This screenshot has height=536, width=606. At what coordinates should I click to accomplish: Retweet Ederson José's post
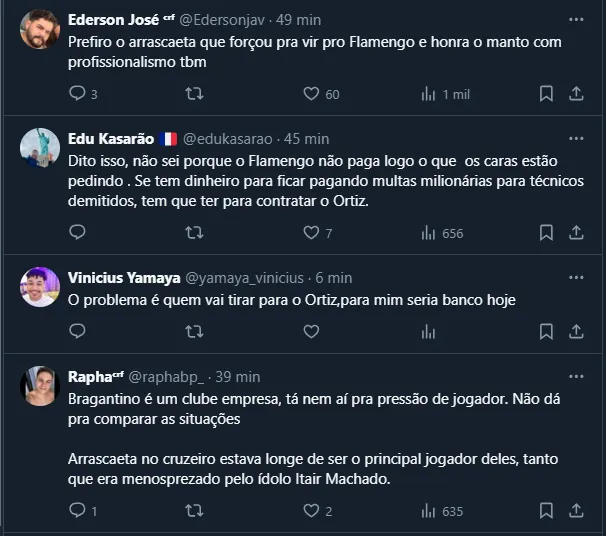coord(195,94)
